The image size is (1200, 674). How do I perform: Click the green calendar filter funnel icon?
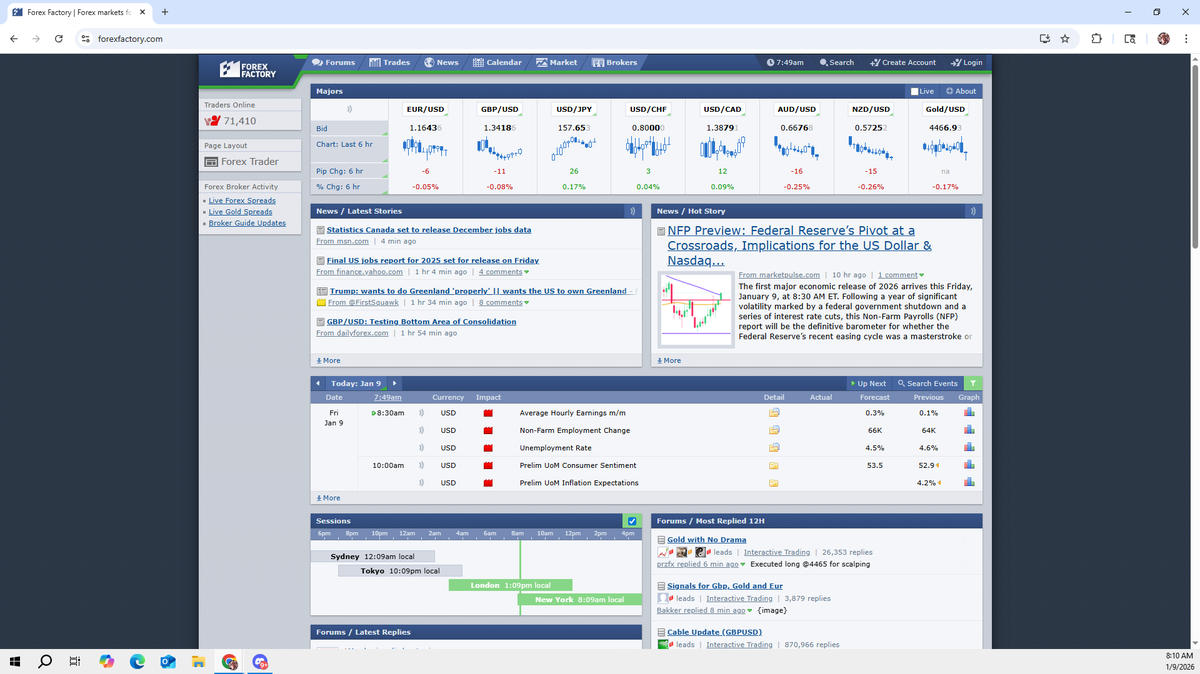click(973, 383)
